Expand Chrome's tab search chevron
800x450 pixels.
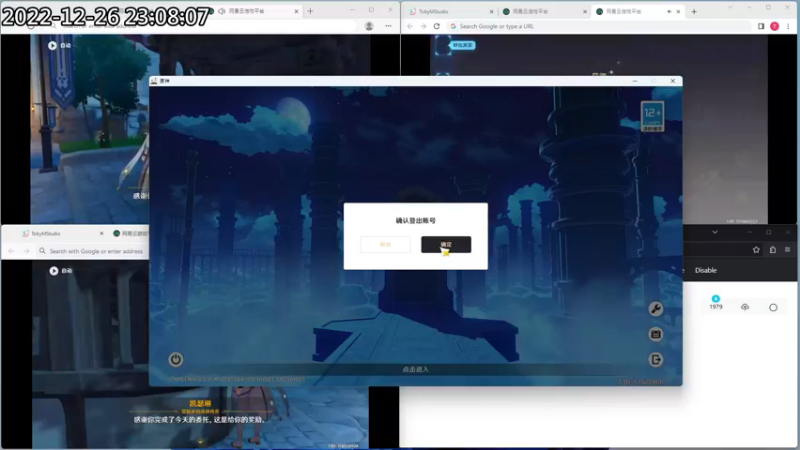730,8
